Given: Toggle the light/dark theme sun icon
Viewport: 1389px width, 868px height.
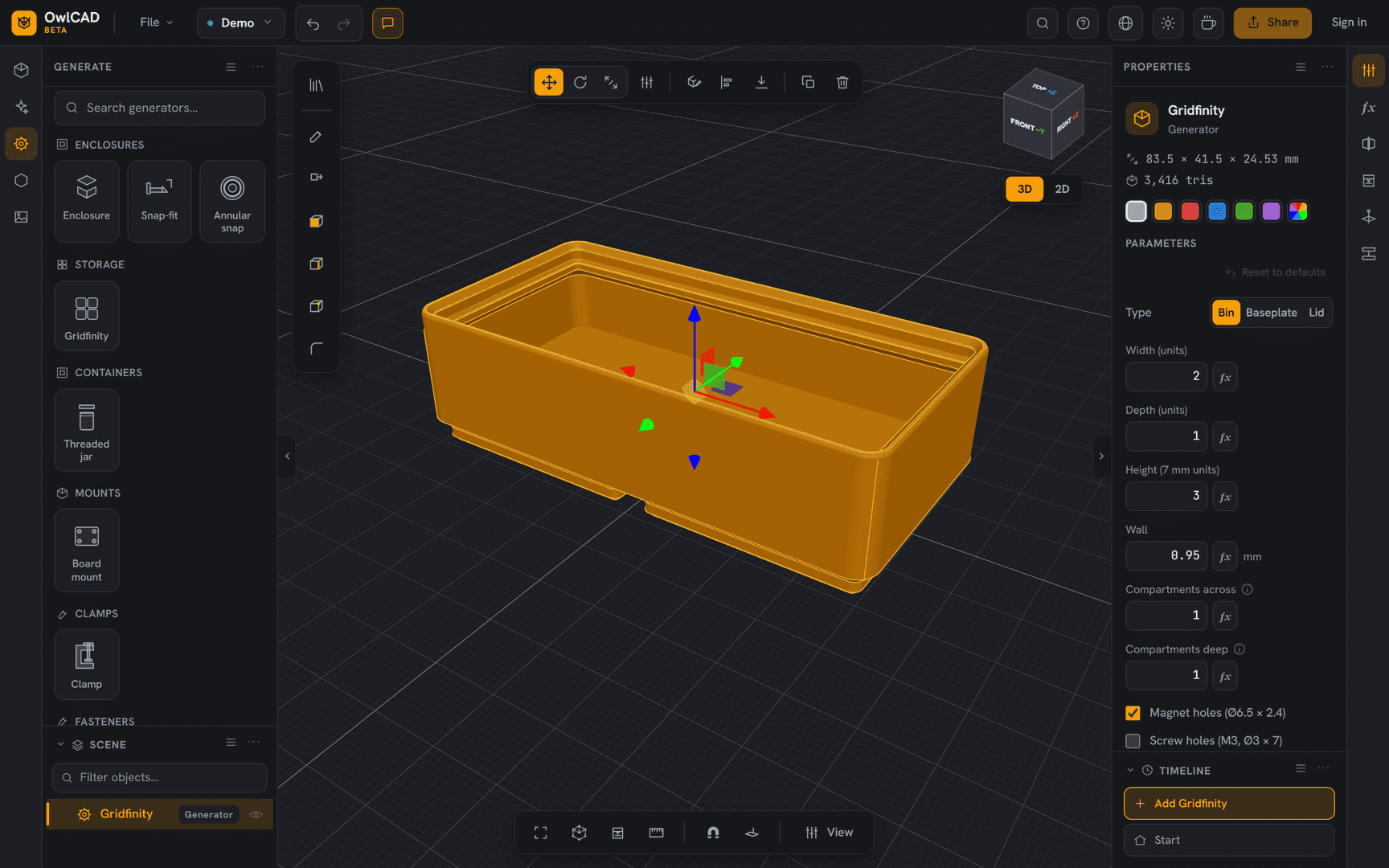Looking at the screenshot, I should coord(1168,23).
